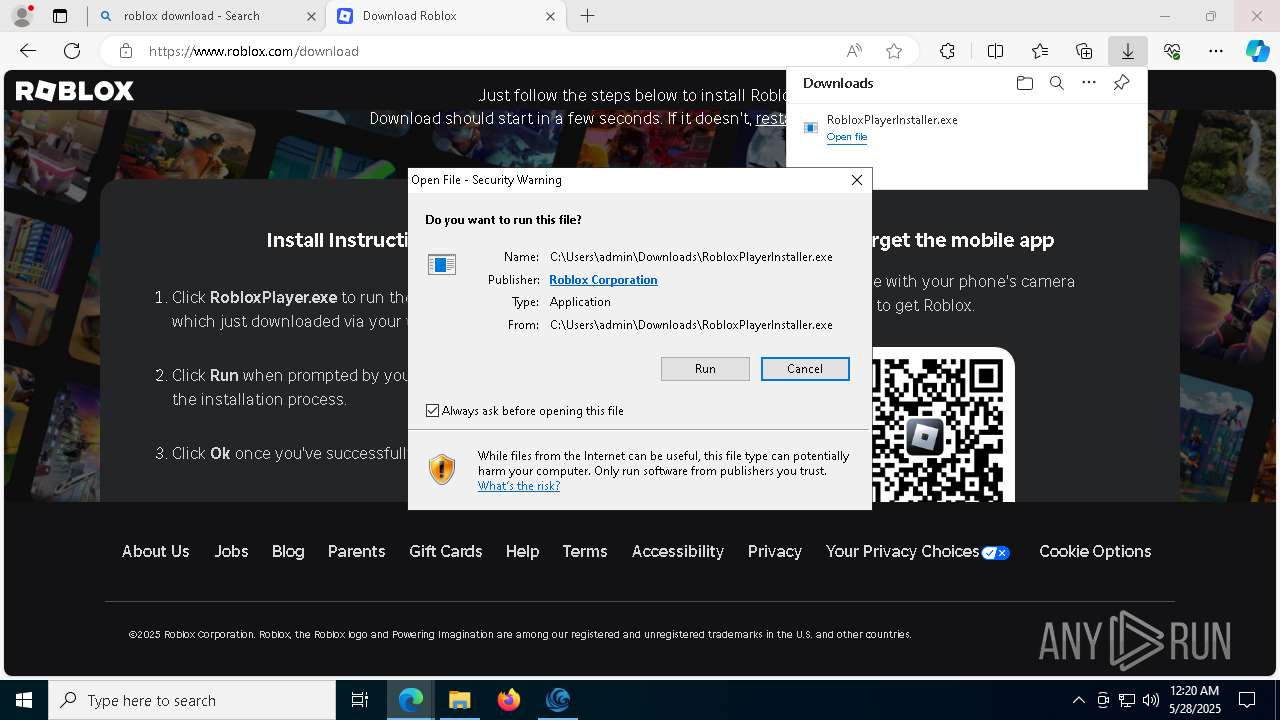Show hidden system tray icons
Image resolution: width=1280 pixels, height=720 pixels.
click(x=1078, y=700)
